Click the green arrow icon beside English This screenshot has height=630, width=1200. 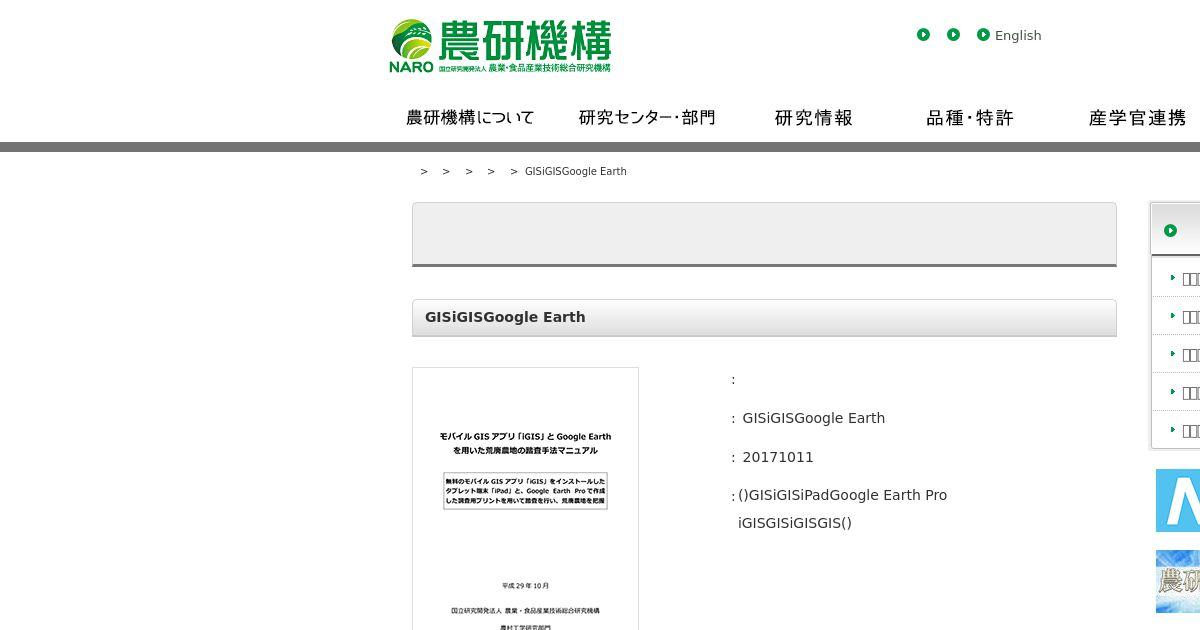point(983,35)
